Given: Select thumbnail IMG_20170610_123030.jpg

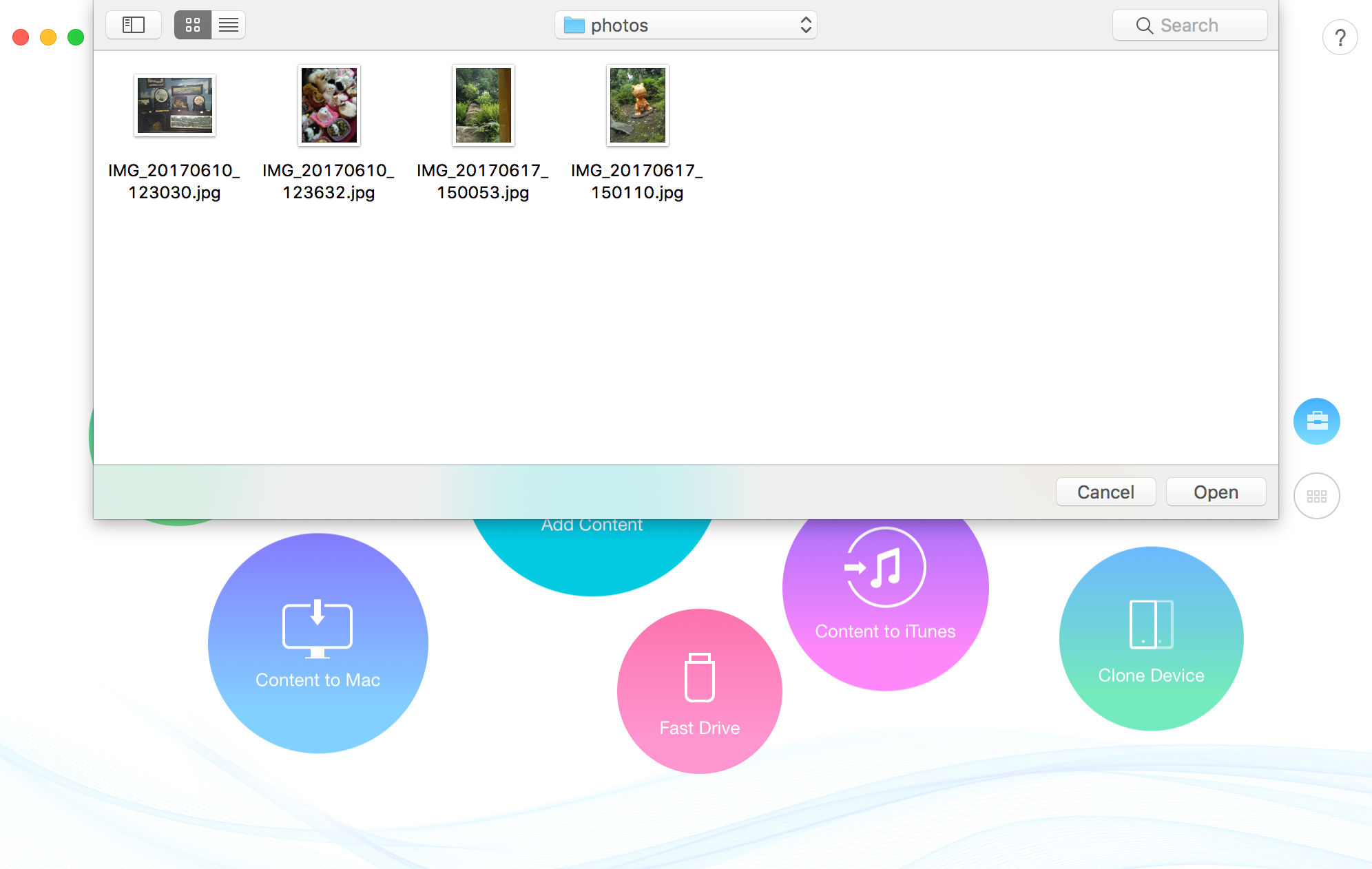Looking at the screenshot, I should pyautogui.click(x=175, y=105).
